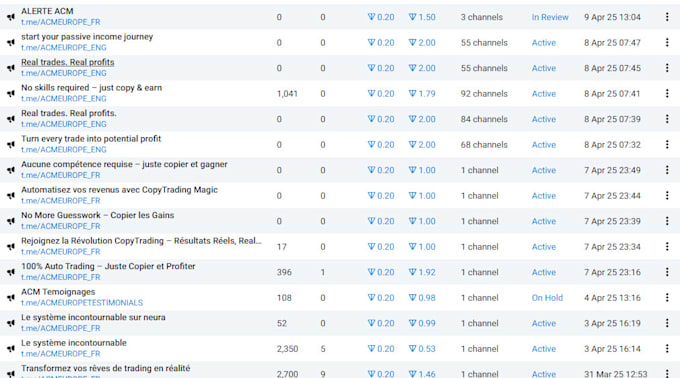Image resolution: width=680 pixels, height=378 pixels.
Task: Open more options for incontournable sur neura ad
Action: point(667,323)
